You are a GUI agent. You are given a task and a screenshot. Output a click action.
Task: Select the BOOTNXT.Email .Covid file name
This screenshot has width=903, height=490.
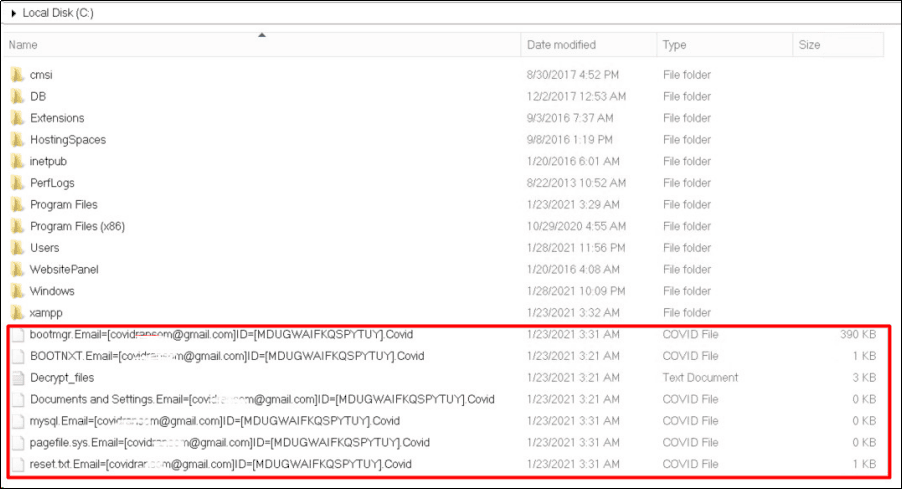coord(227,356)
